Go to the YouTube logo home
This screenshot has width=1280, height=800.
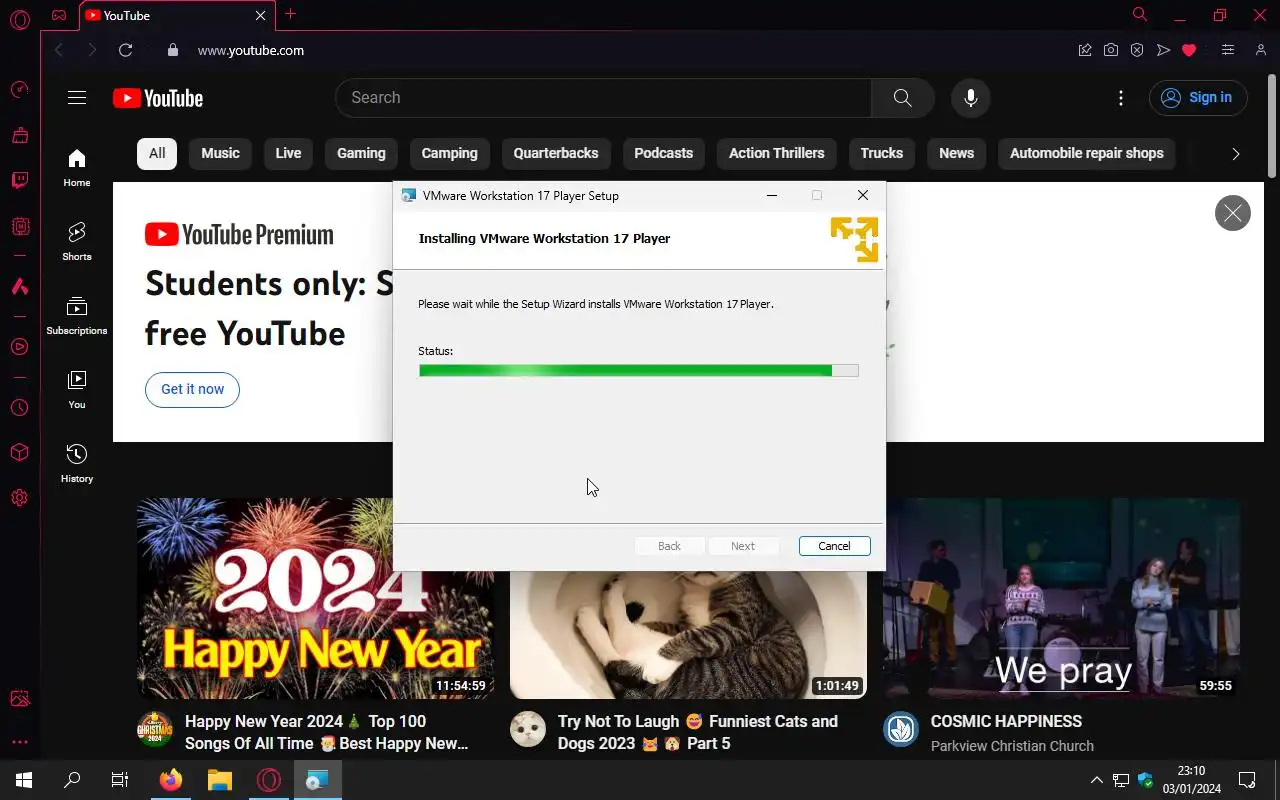point(158,98)
